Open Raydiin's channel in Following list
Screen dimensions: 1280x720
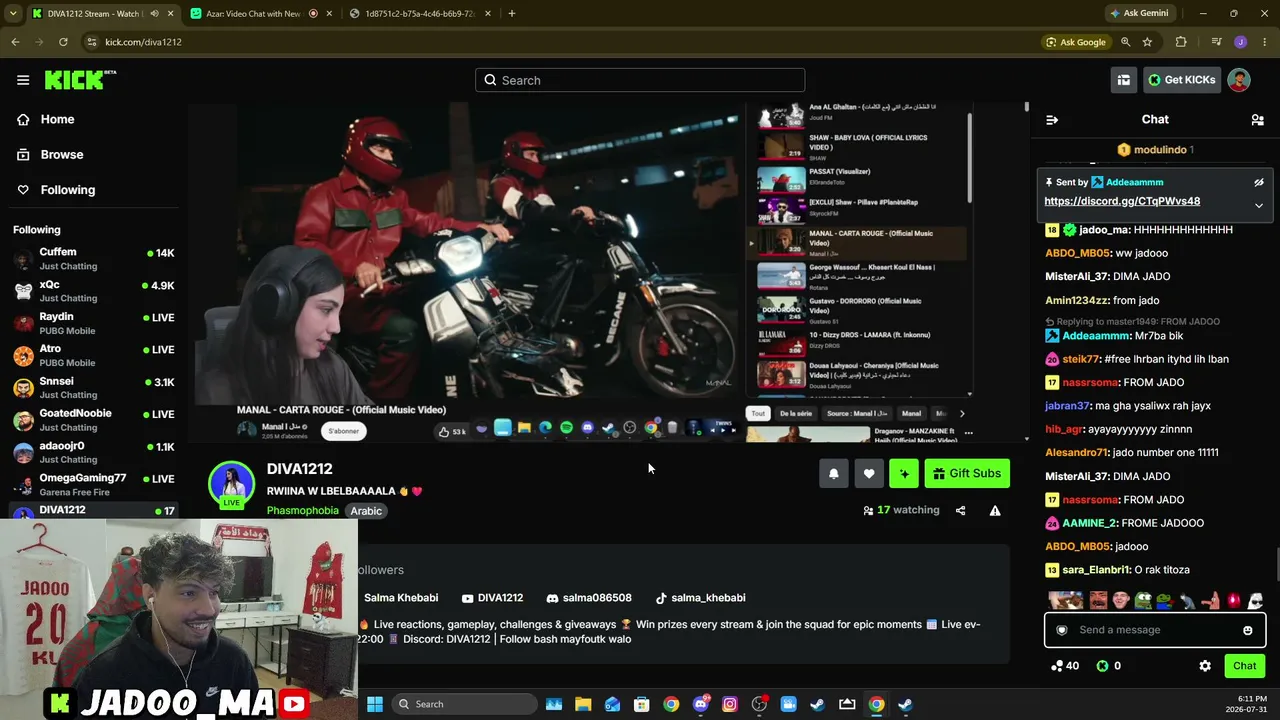(94, 323)
